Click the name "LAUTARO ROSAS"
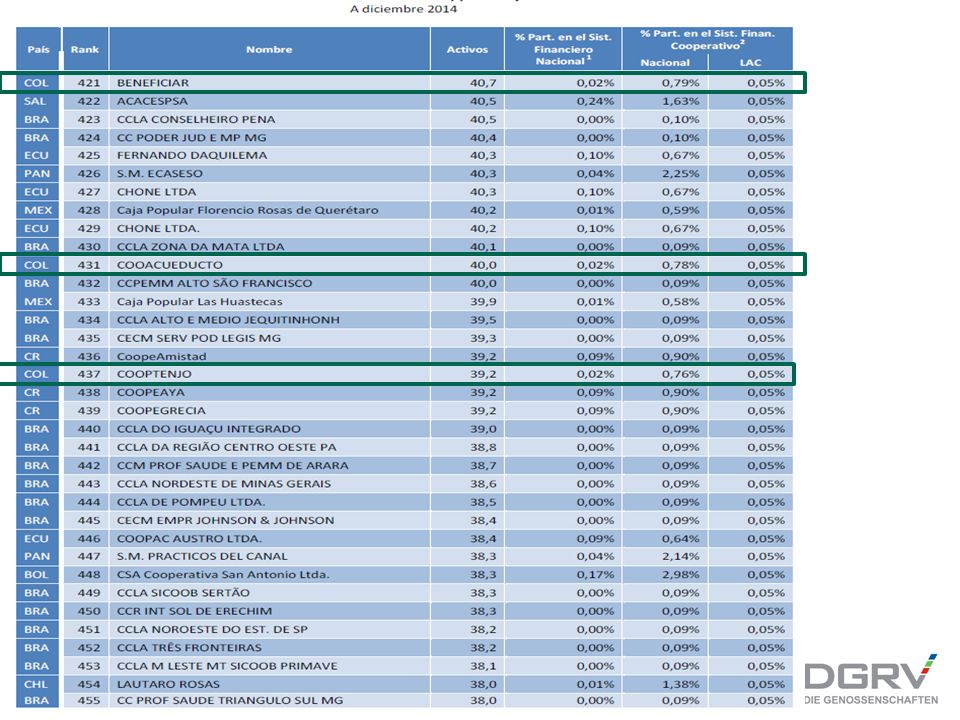Image resolution: width=960 pixels, height=720 pixels. 168,684
